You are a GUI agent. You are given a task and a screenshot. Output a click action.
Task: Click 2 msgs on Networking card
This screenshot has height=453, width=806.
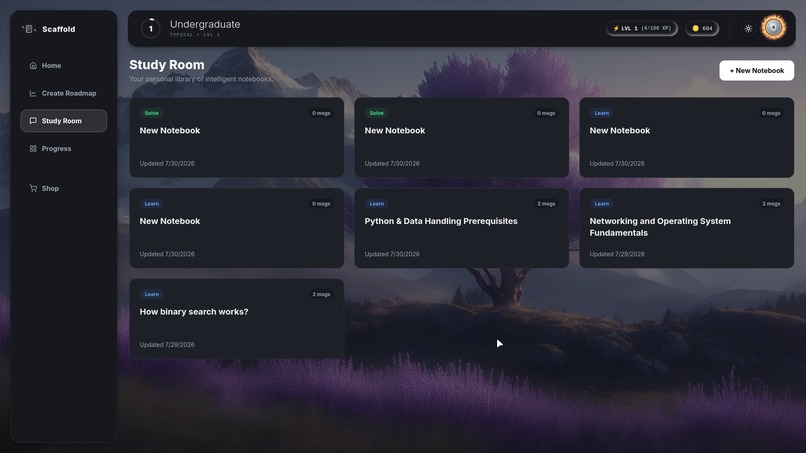771,204
